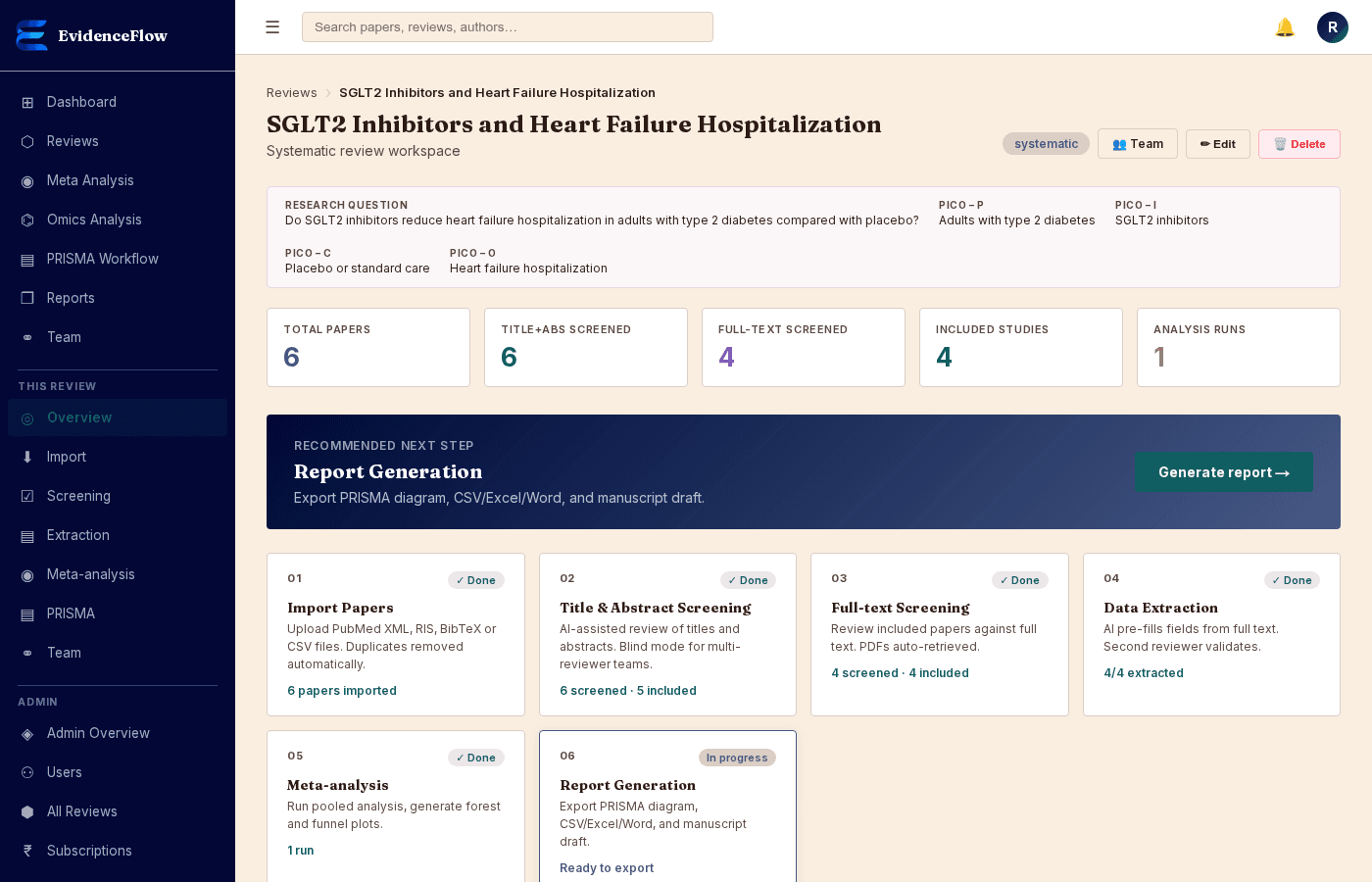
Task: Click the Dashboard grid icon in sidebar
Action: click(27, 102)
